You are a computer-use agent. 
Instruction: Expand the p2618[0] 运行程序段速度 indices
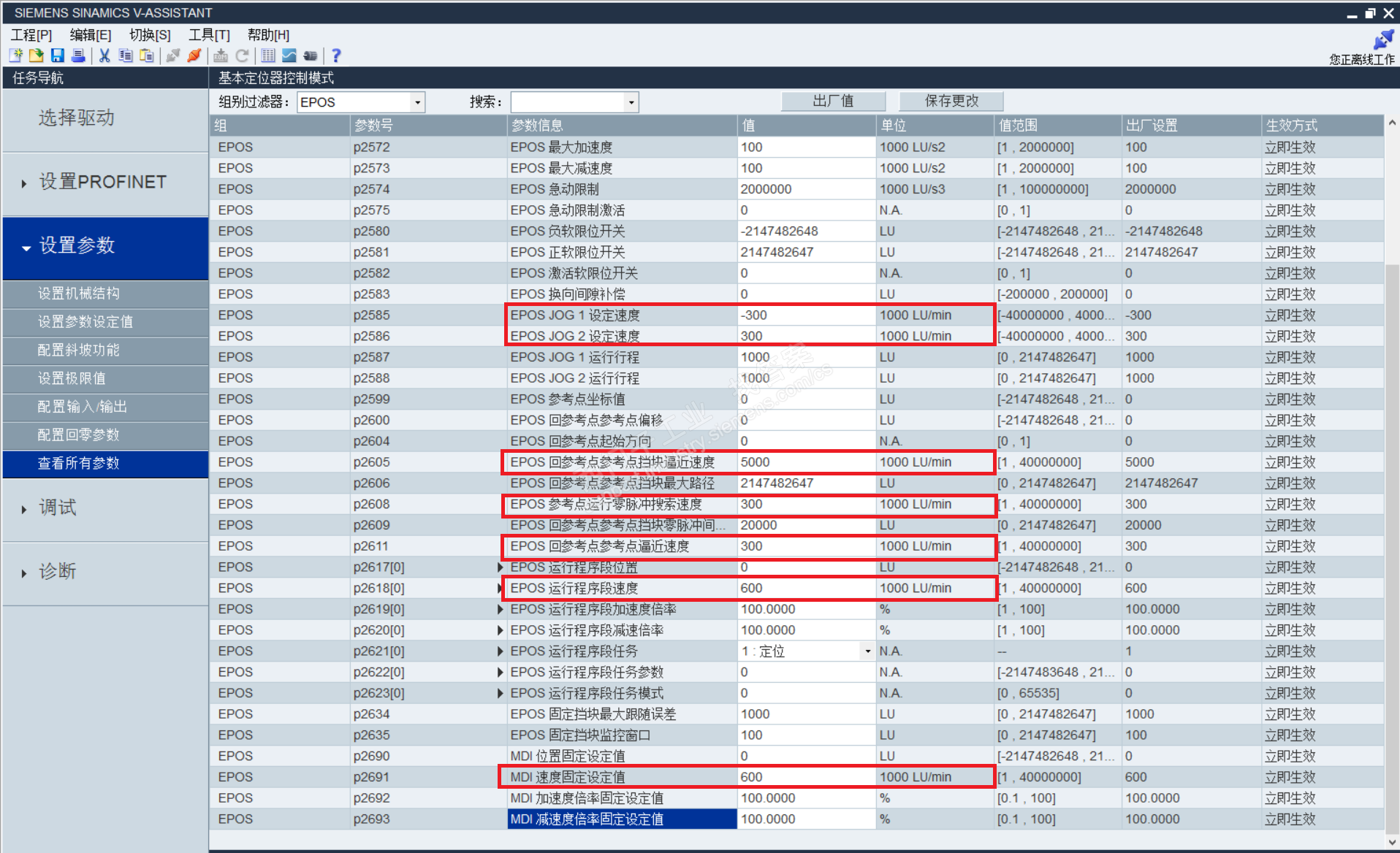(501, 588)
